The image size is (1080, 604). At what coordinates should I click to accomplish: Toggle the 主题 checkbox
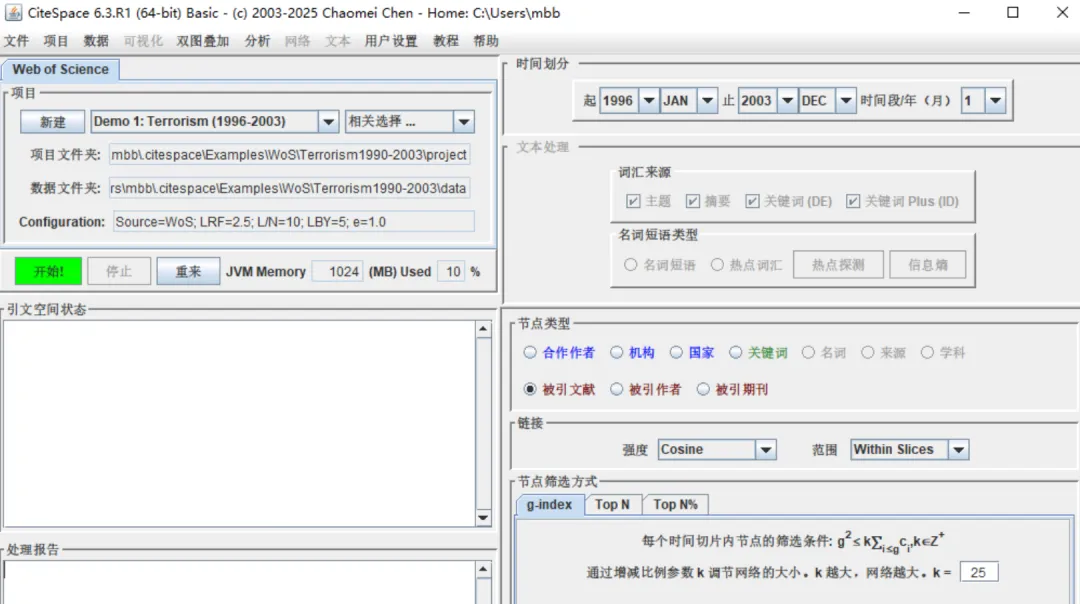[x=633, y=201]
